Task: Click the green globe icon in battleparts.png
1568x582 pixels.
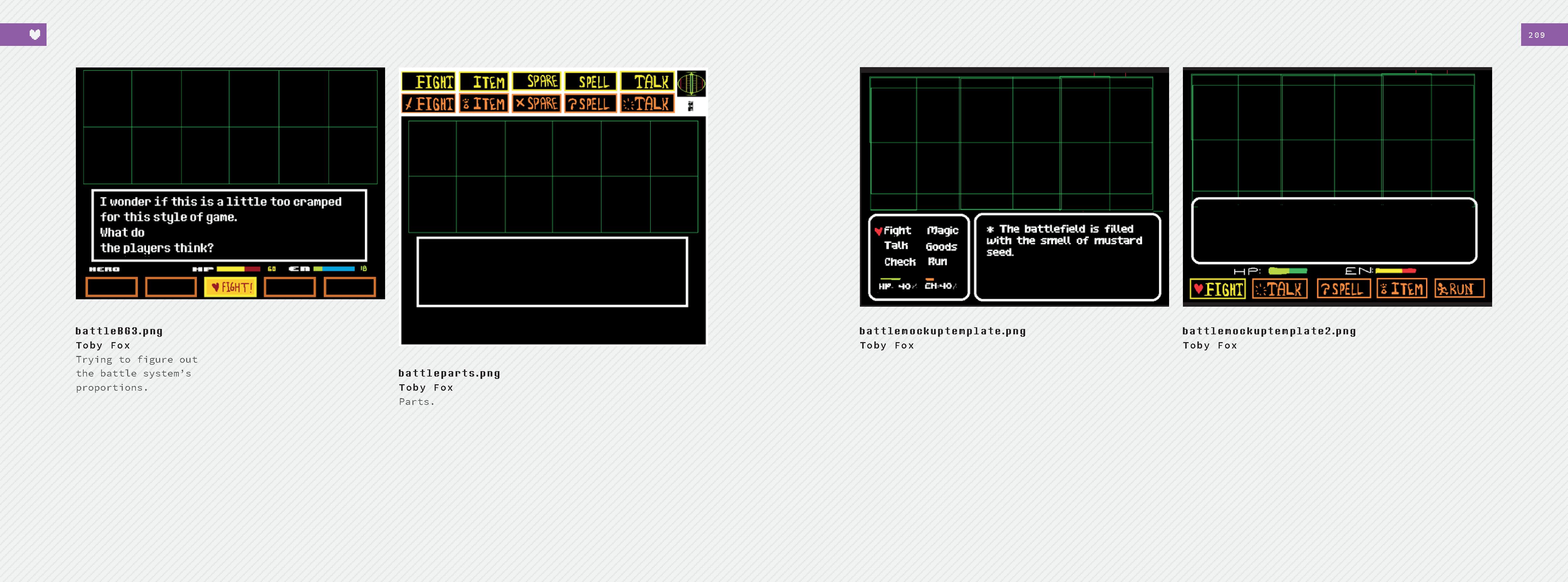Action: coord(692,83)
